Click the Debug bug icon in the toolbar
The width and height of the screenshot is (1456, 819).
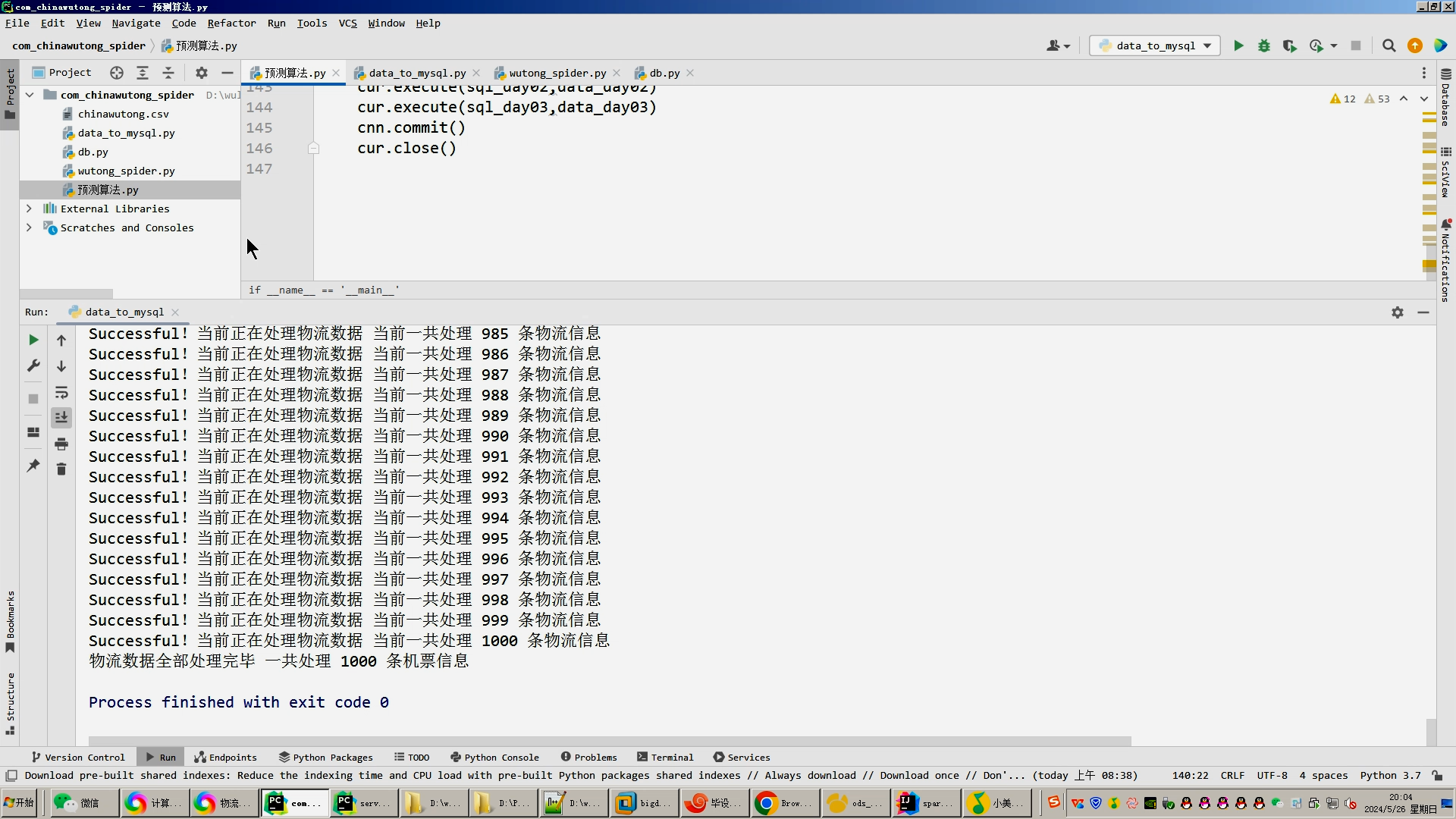coord(1263,46)
